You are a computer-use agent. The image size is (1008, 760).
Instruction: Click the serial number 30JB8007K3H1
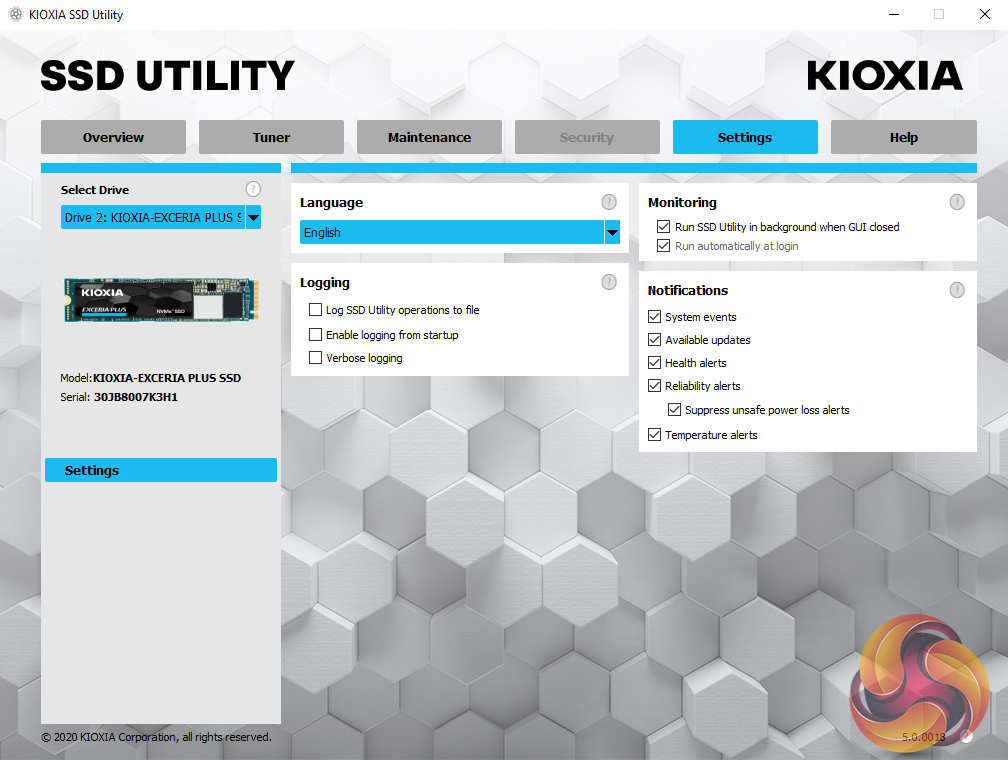136,397
